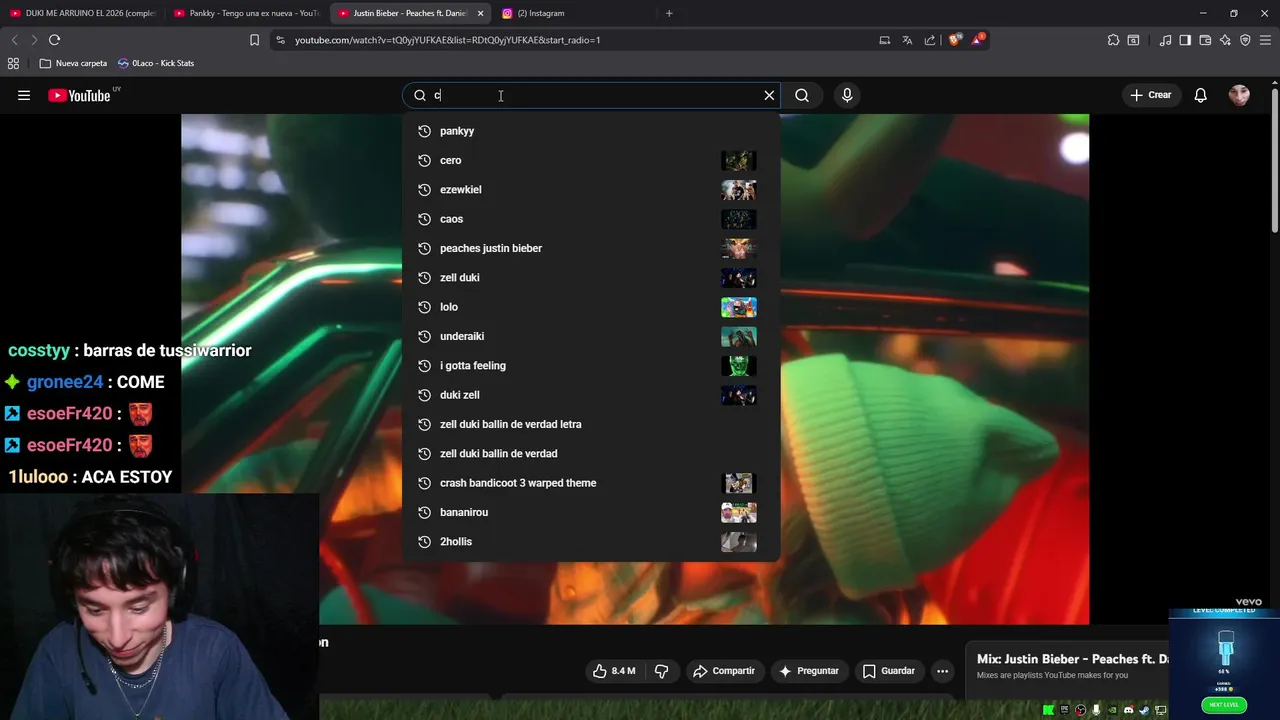The width and height of the screenshot is (1280, 720).
Task: Open Leo AI sparkle icon
Action: tap(1225, 40)
